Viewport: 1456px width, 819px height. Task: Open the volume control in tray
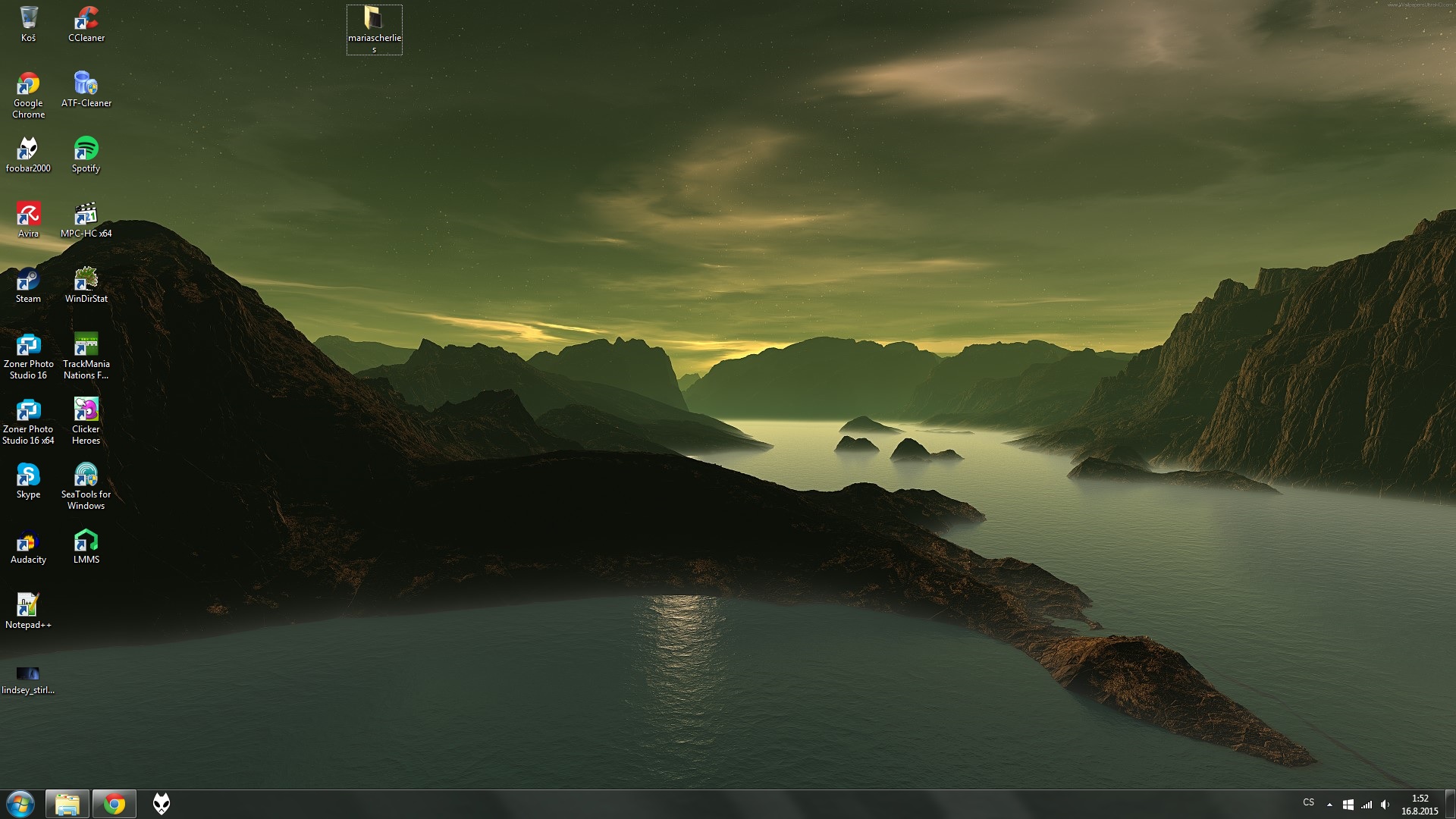tap(1385, 805)
